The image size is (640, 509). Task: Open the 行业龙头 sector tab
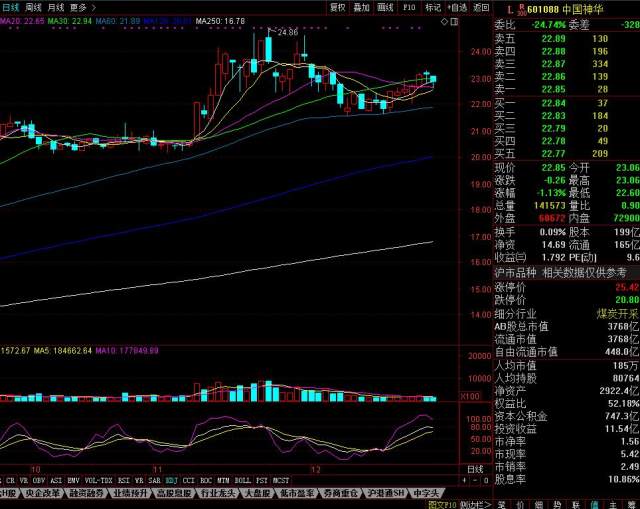click(x=218, y=493)
